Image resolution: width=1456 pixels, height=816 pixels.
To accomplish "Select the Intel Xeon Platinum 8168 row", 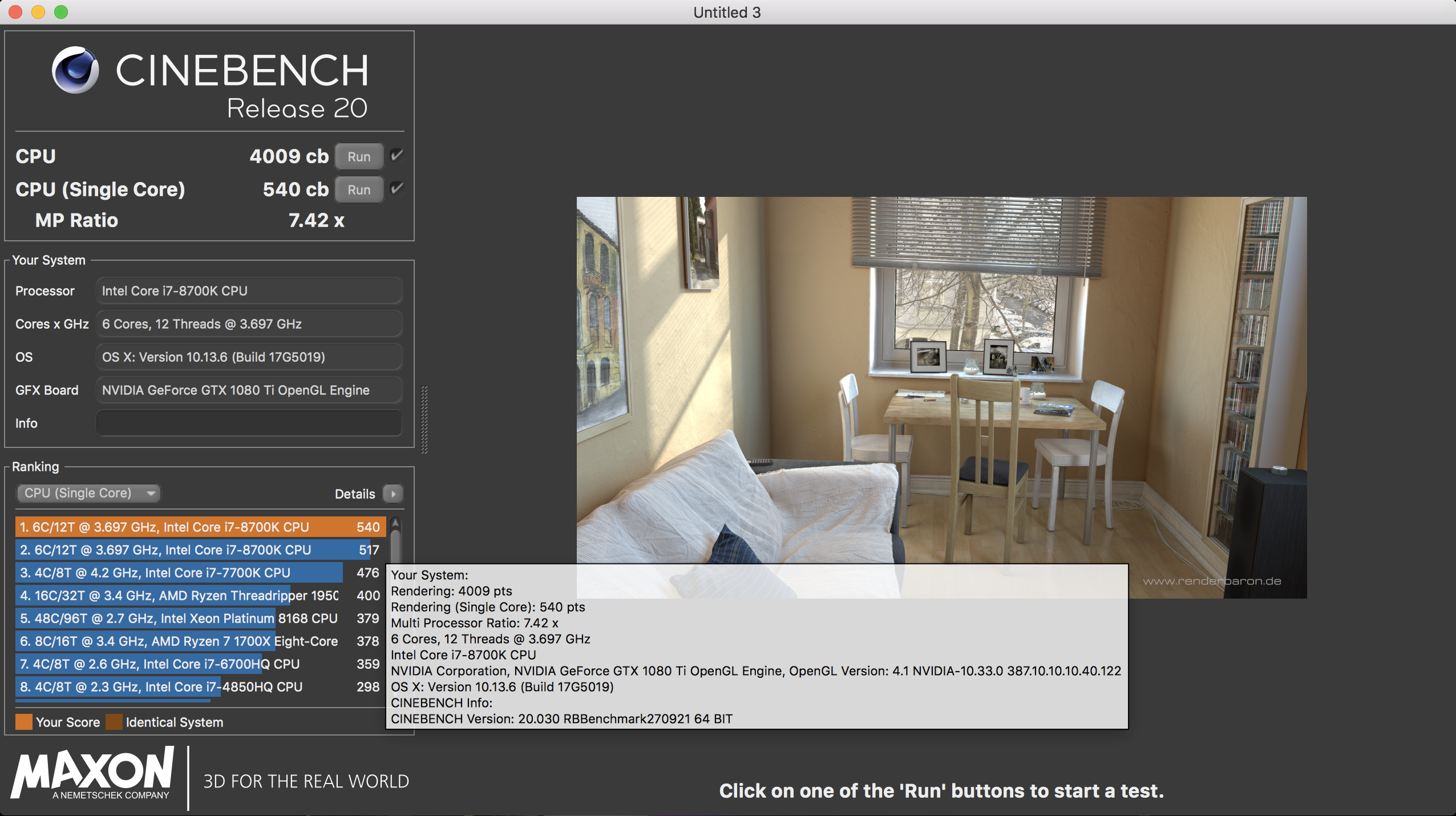I will click(x=201, y=619).
